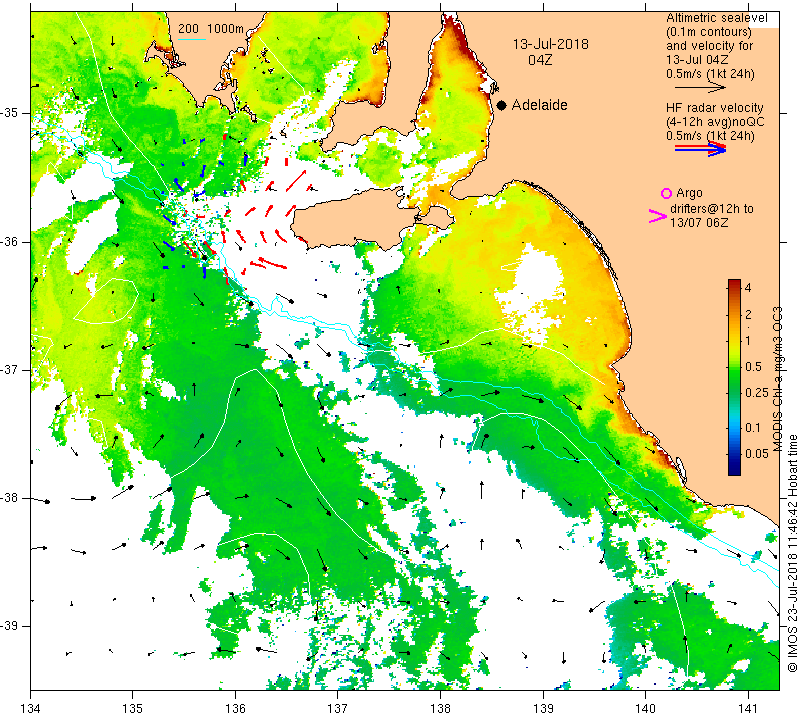
Task: Click the Adelaide city label
Action: [x=539, y=105]
